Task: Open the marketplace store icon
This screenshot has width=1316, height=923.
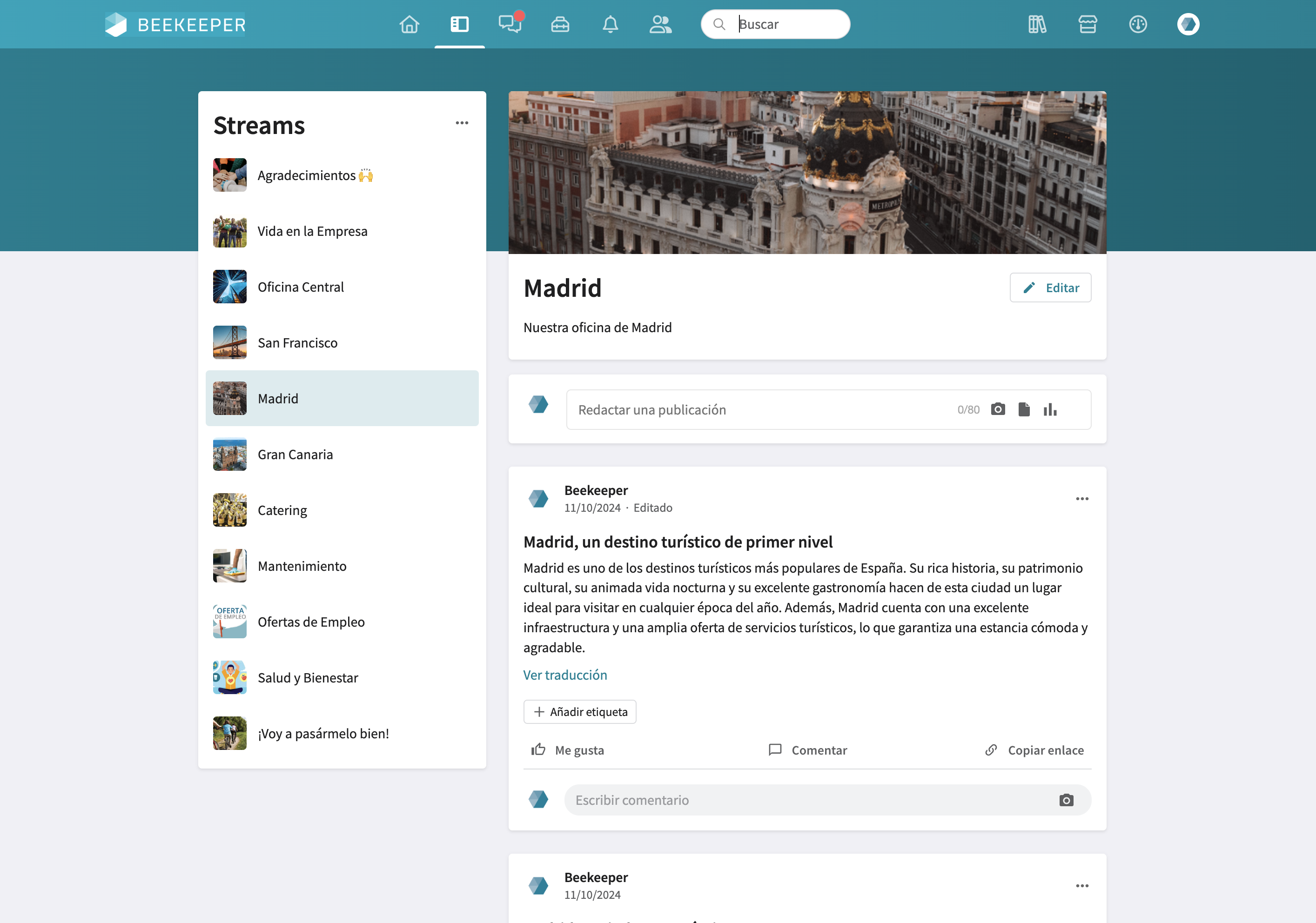Action: [1088, 24]
